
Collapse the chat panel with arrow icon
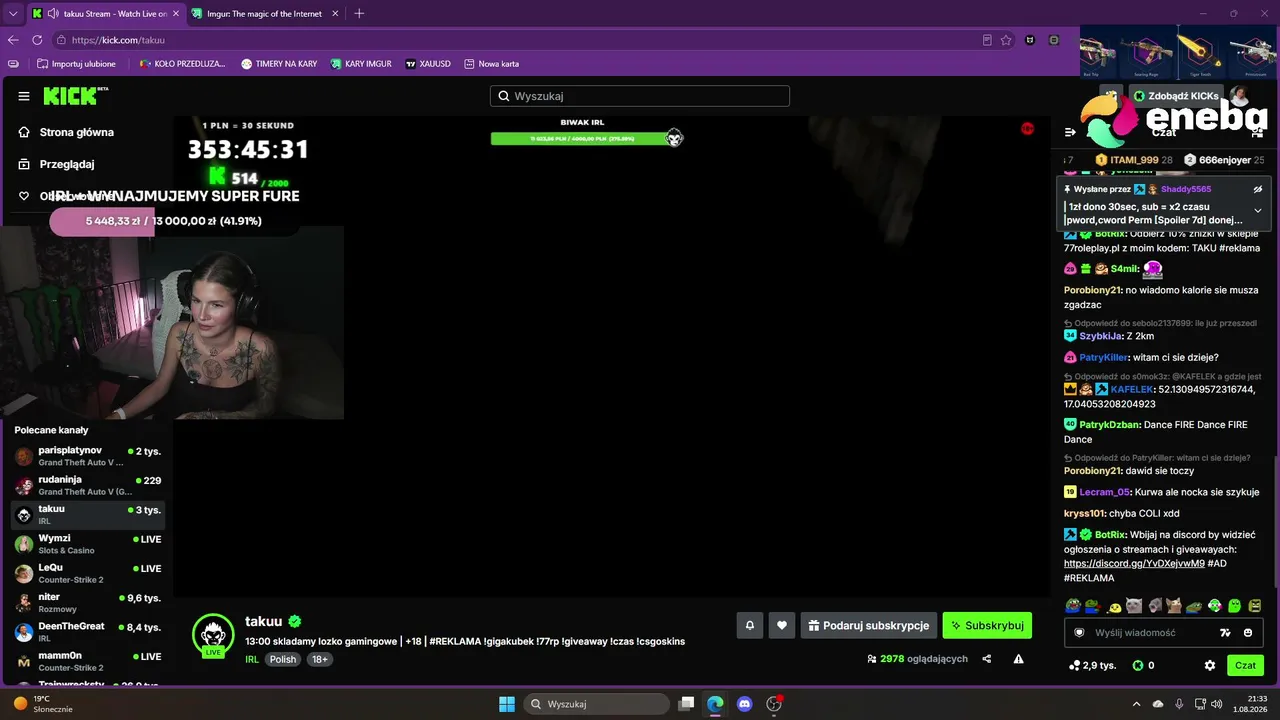(1070, 132)
